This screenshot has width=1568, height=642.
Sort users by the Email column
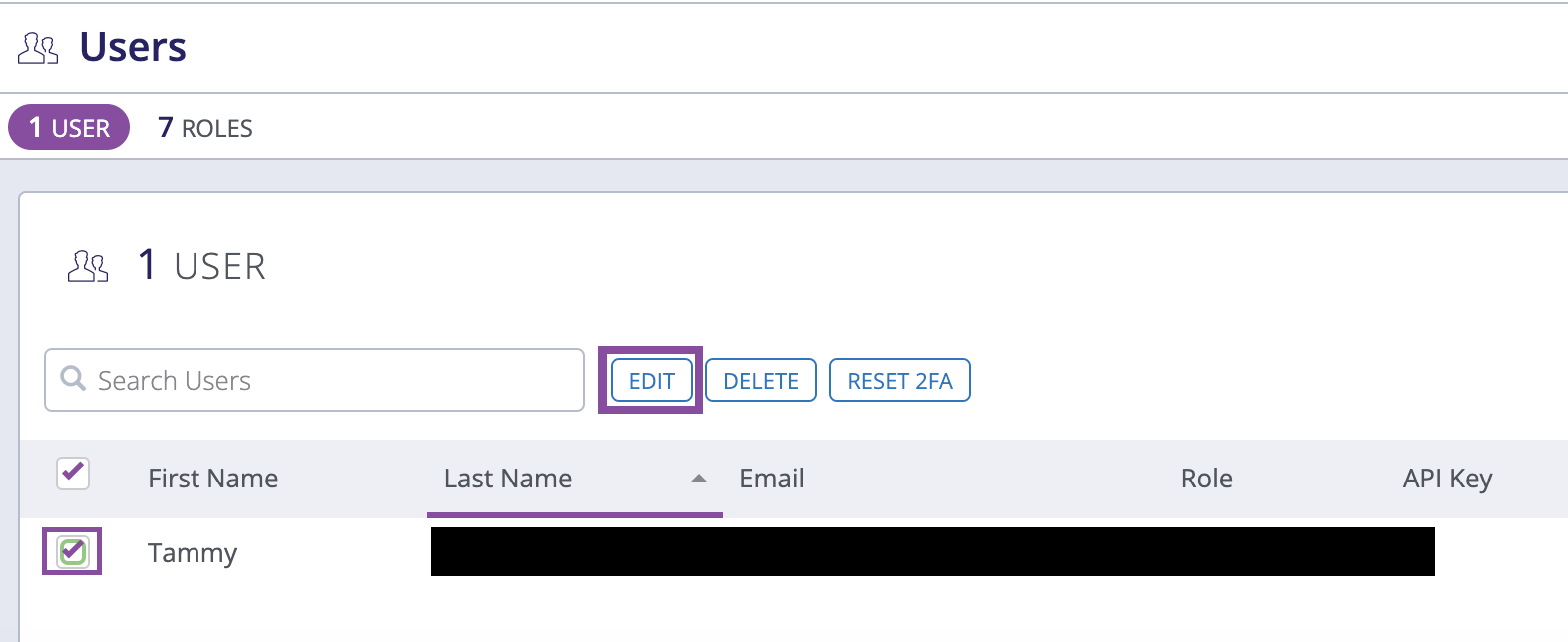click(x=771, y=479)
